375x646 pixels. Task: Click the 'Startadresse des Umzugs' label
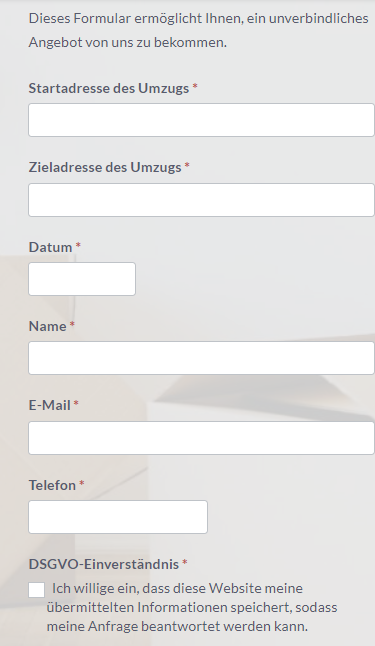tap(109, 88)
